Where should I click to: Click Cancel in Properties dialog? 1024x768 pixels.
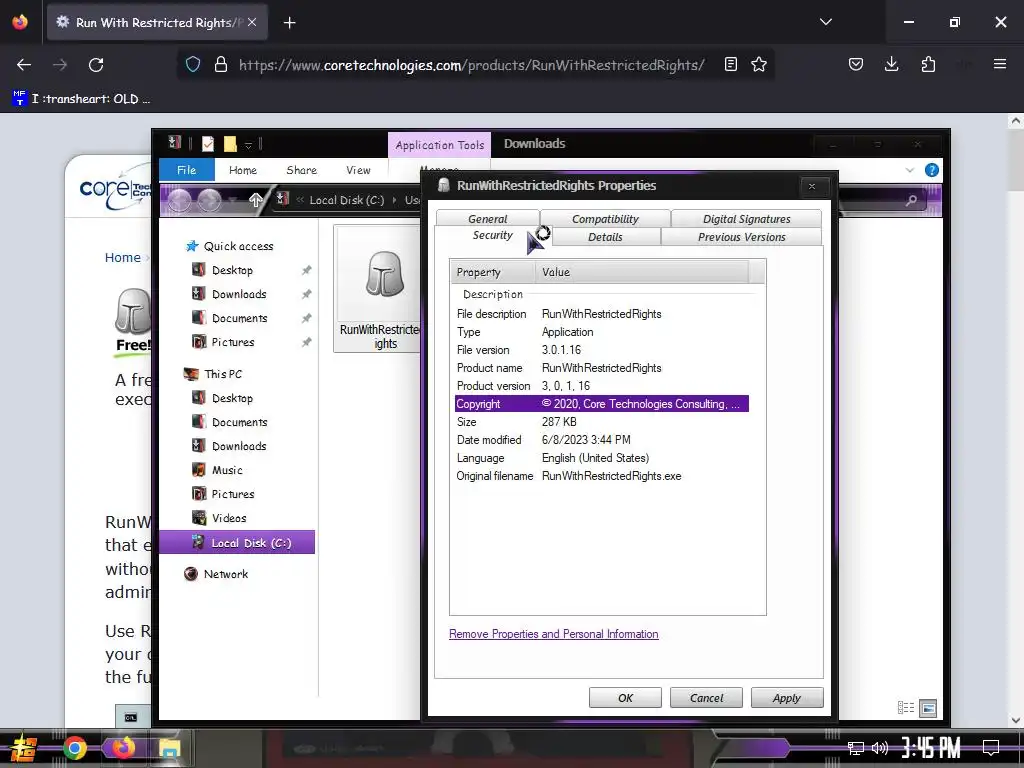[706, 697]
